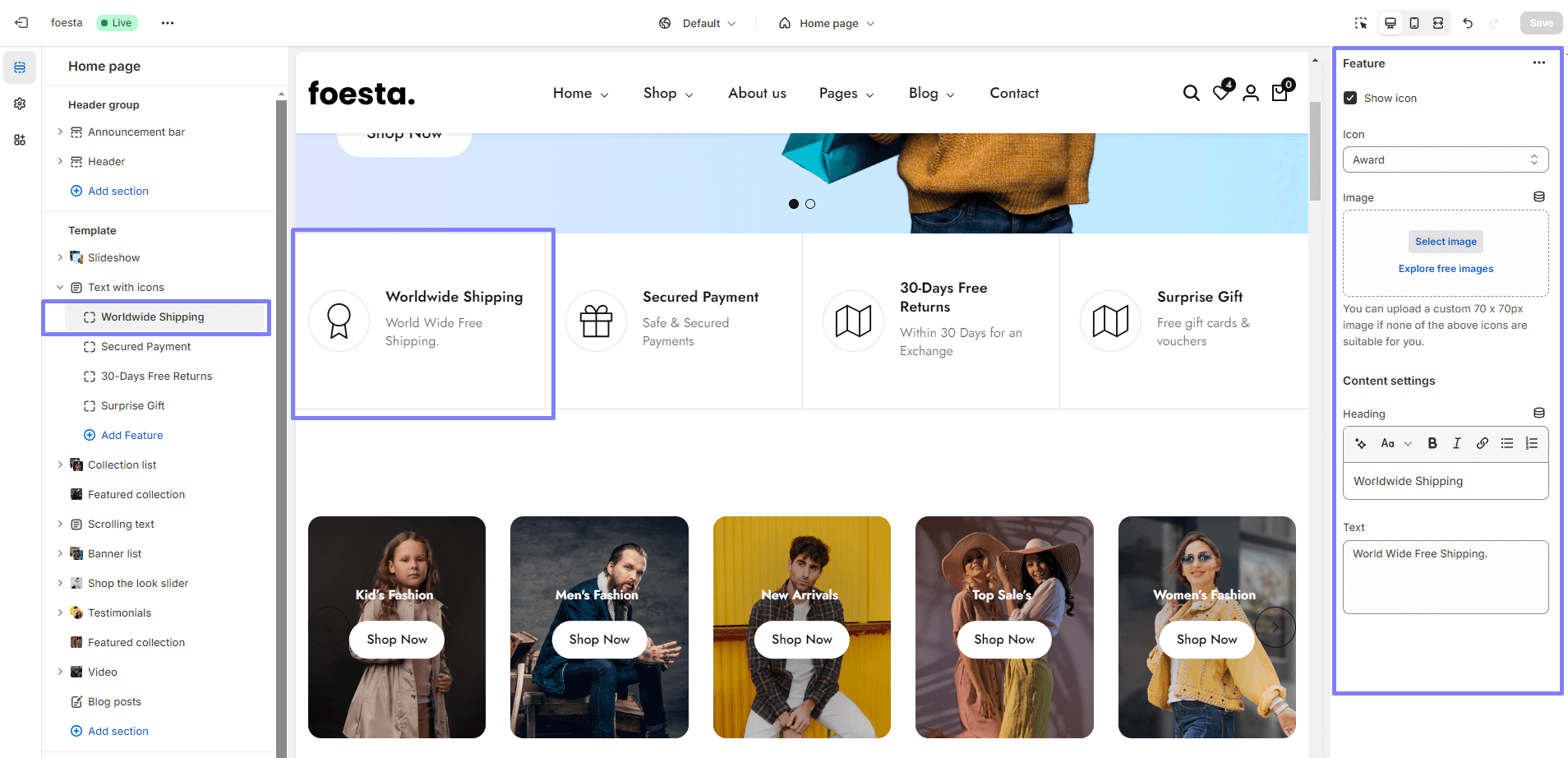This screenshot has width=1568, height=758.
Task: Click the Explore free images link
Action: pyautogui.click(x=1446, y=269)
